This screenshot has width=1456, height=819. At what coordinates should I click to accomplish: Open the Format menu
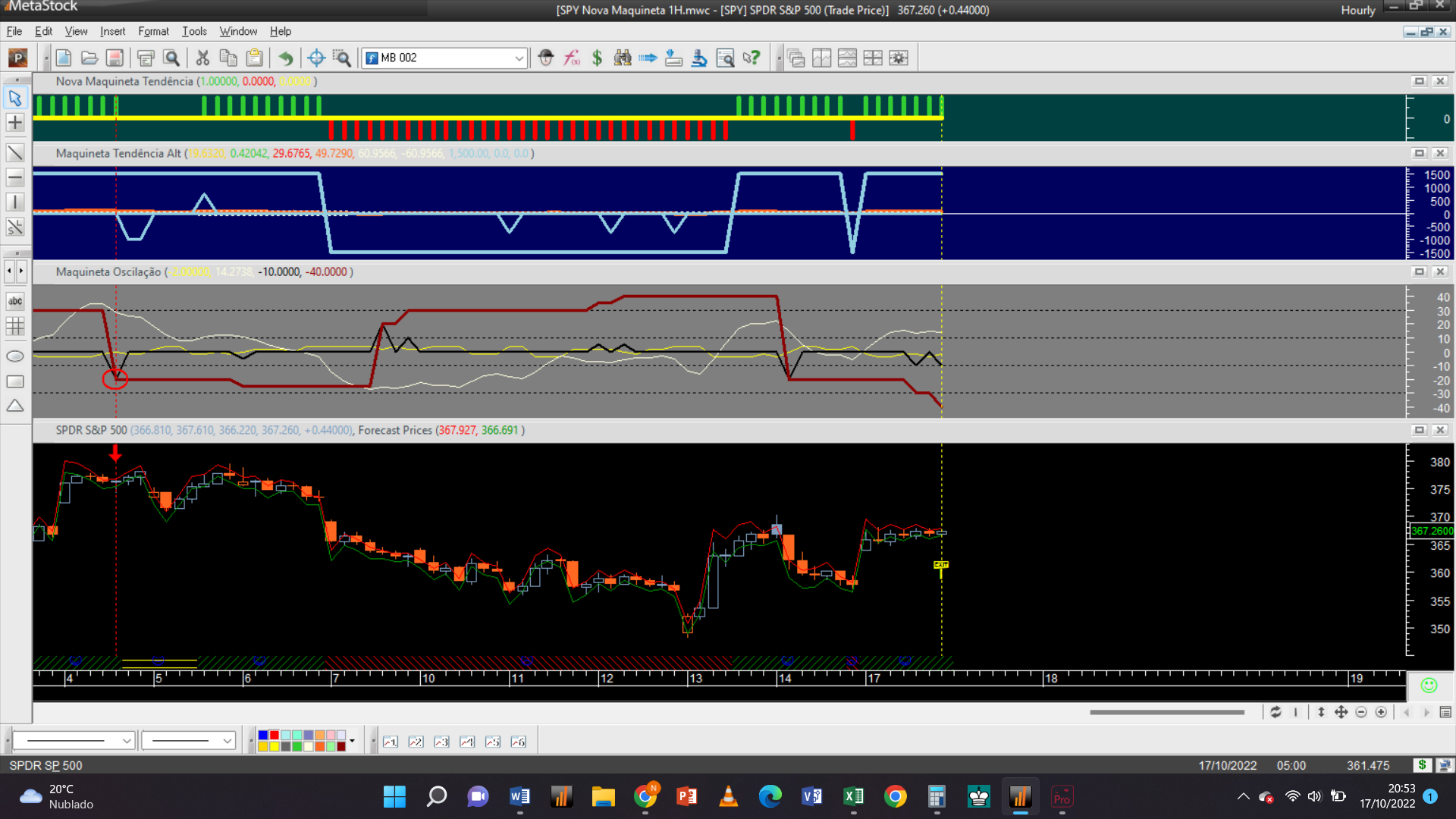153,31
